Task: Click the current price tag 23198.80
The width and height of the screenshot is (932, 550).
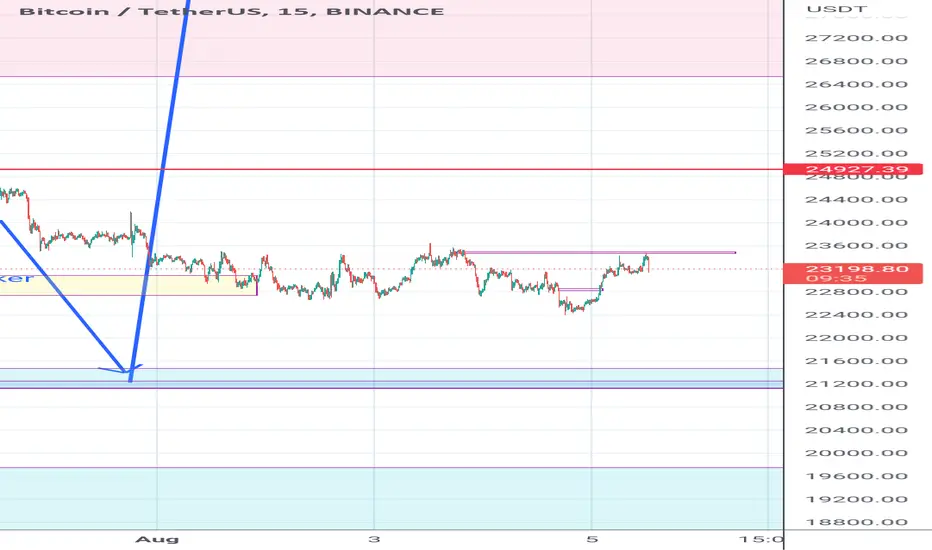Action: (856, 269)
